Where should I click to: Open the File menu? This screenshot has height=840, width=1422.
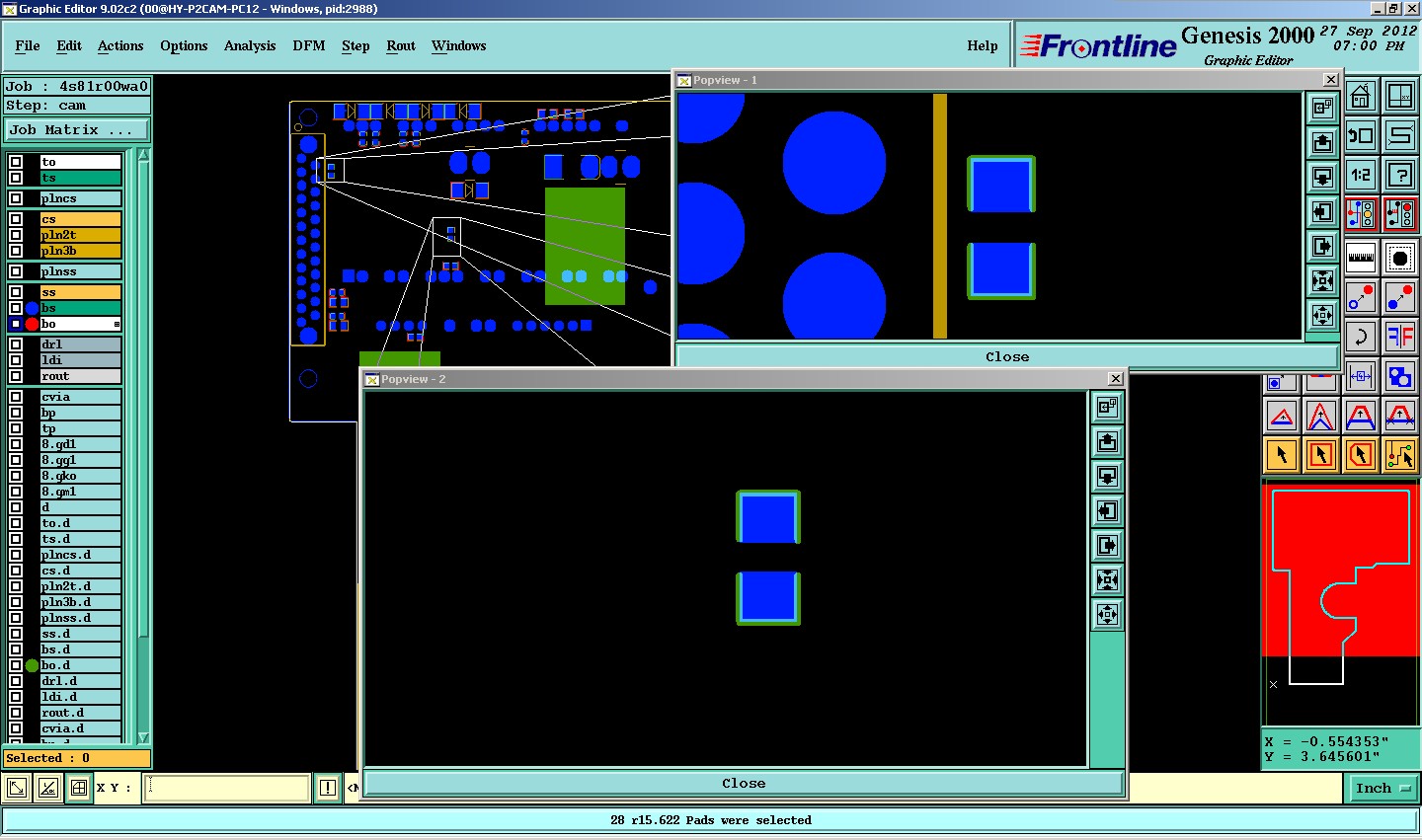point(28,45)
